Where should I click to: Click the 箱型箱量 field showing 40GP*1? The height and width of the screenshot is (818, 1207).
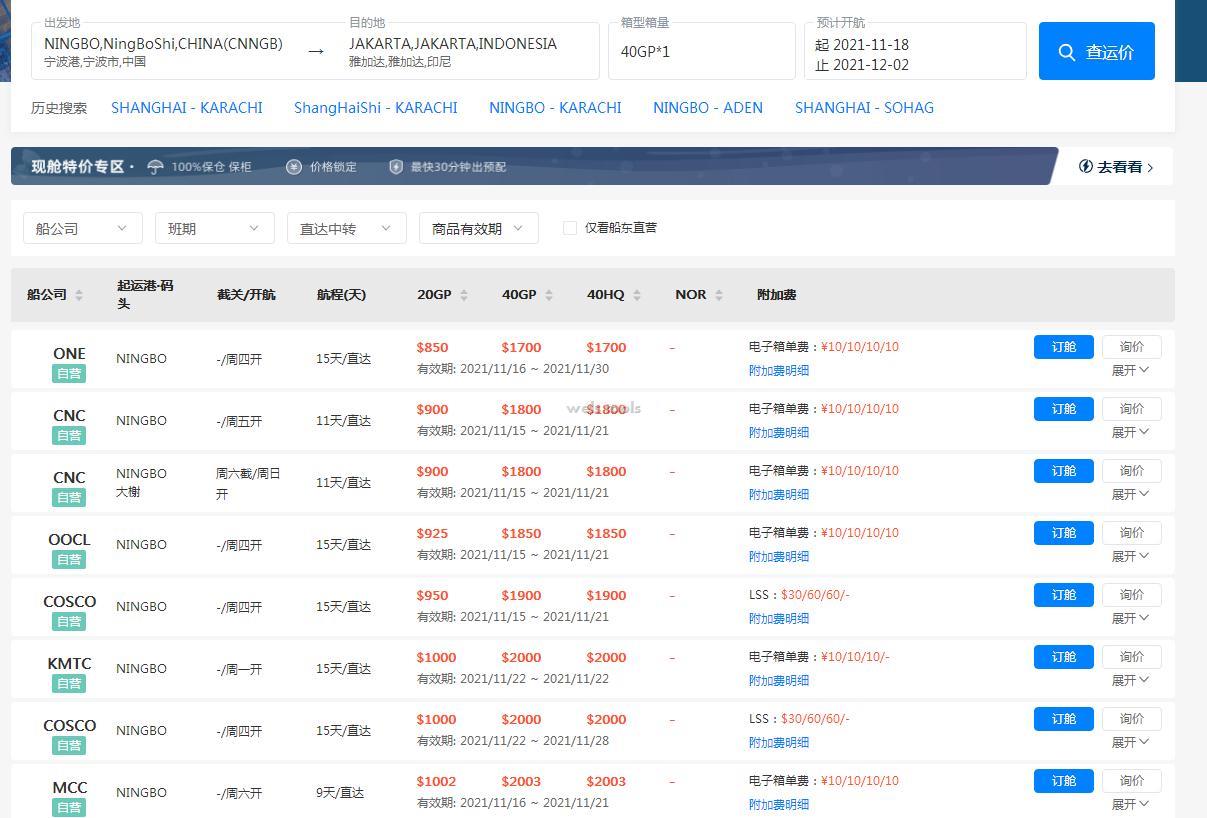(x=701, y=52)
